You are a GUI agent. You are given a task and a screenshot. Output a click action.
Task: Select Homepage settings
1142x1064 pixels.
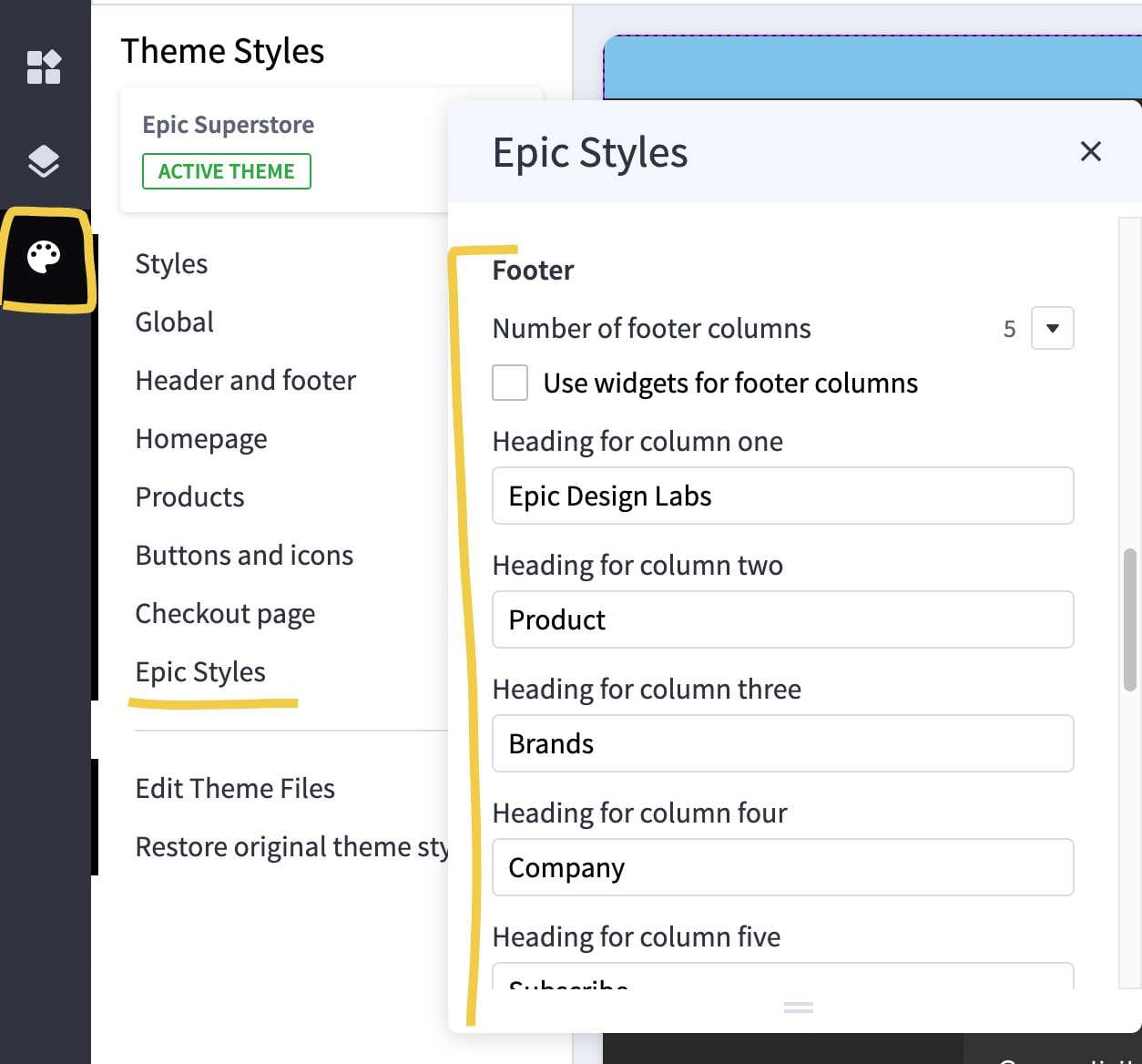tap(200, 438)
